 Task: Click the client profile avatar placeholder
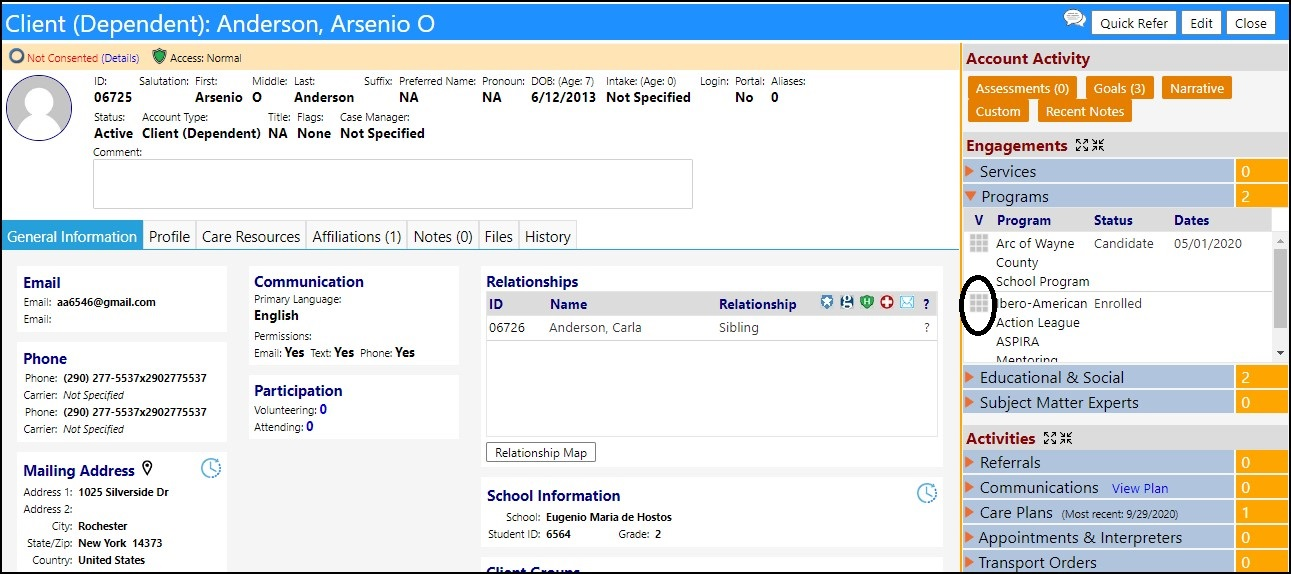coord(39,107)
